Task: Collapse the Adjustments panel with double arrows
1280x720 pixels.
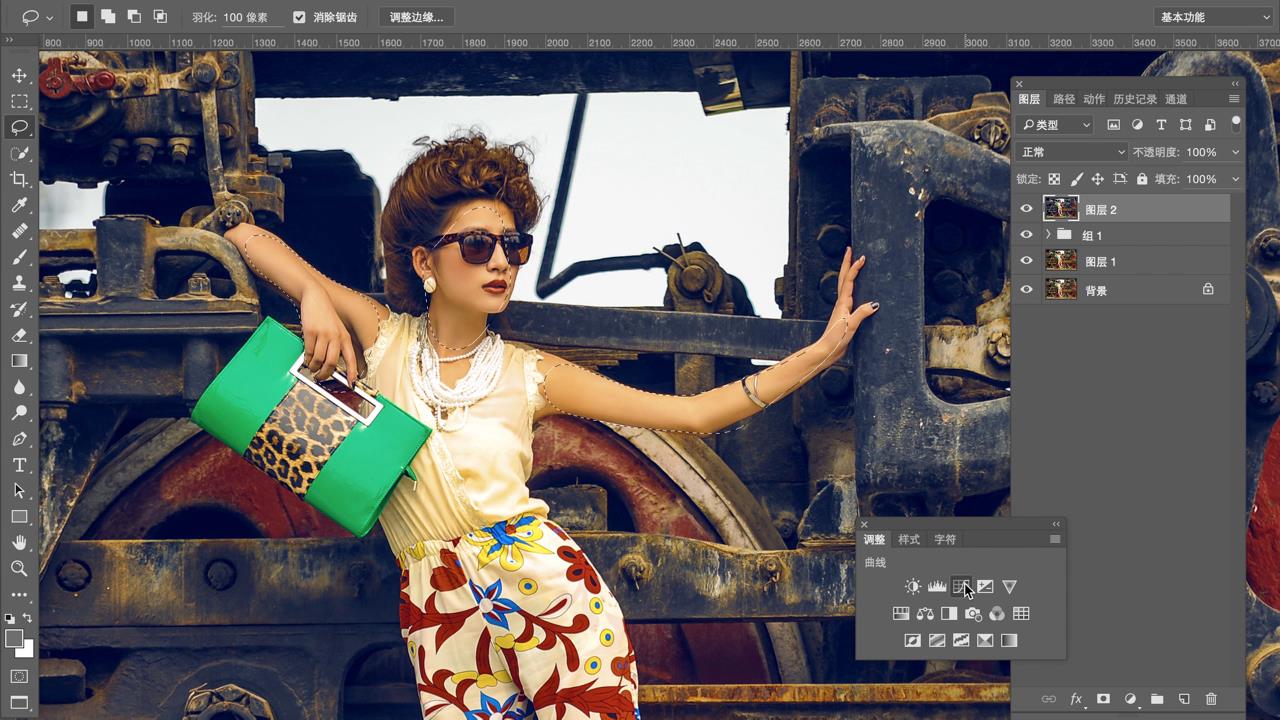Action: click(1056, 524)
